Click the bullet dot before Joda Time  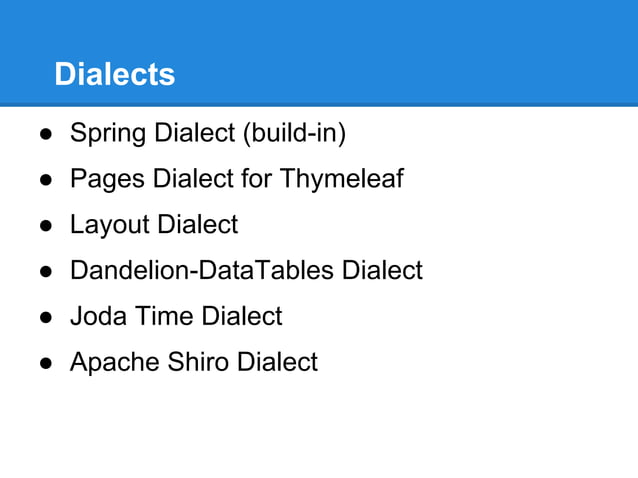46,317
